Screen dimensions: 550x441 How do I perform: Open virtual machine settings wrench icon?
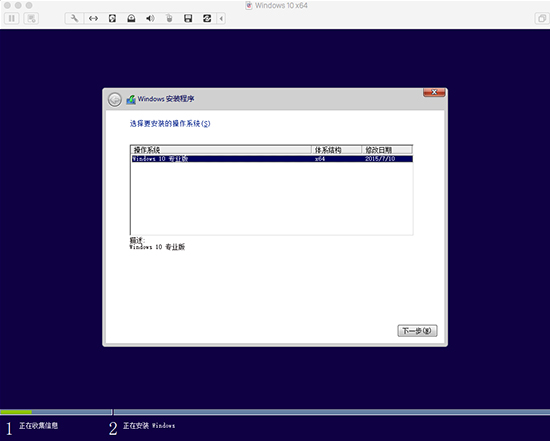(x=74, y=18)
